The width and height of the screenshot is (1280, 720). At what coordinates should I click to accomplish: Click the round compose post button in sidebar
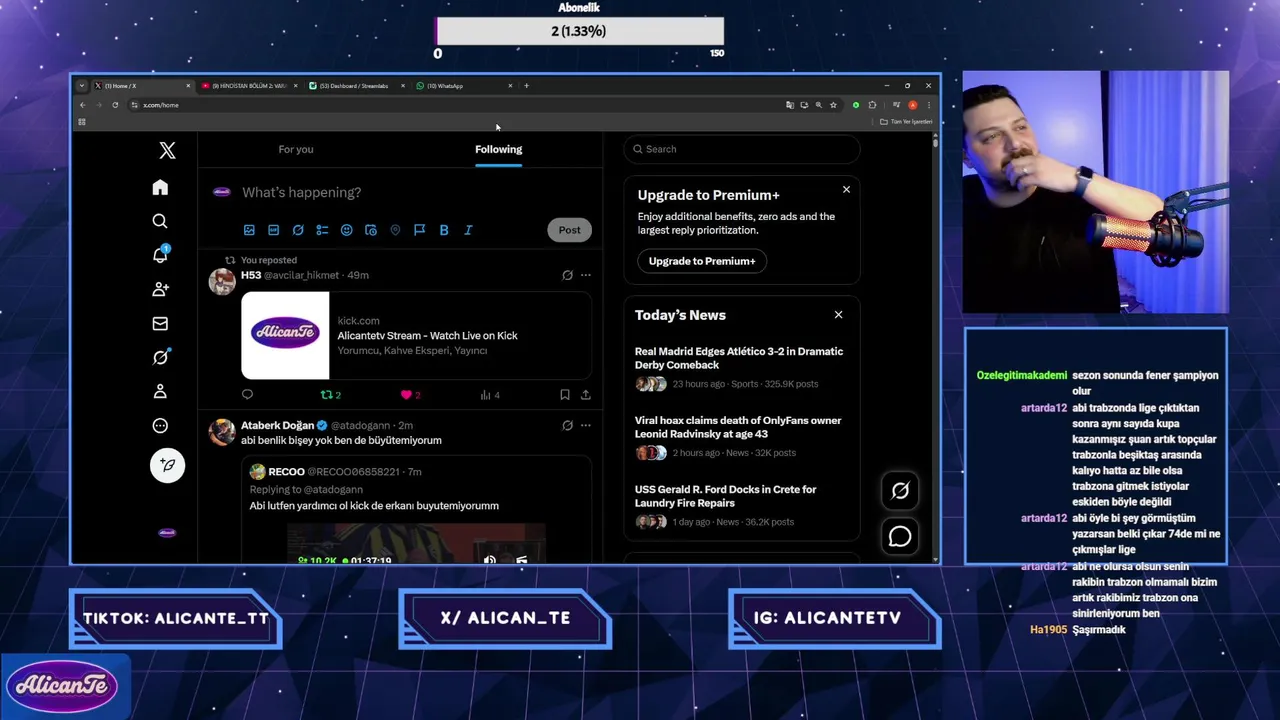[167, 465]
